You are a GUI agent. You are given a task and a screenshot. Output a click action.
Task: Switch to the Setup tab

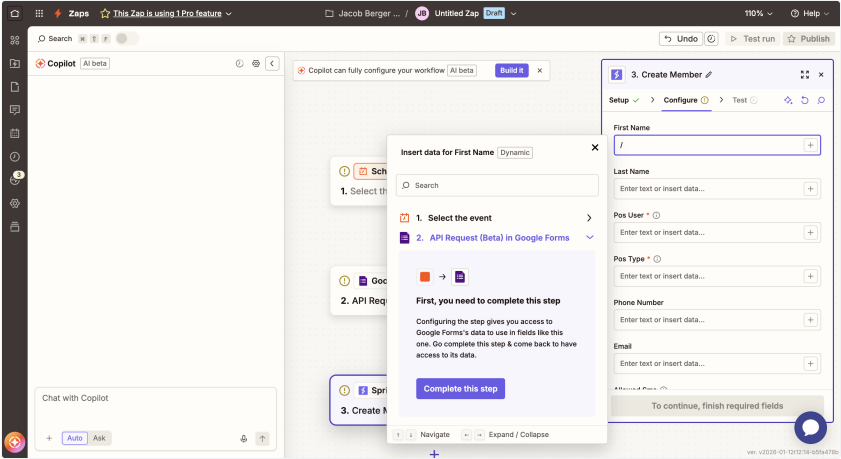[624, 100]
